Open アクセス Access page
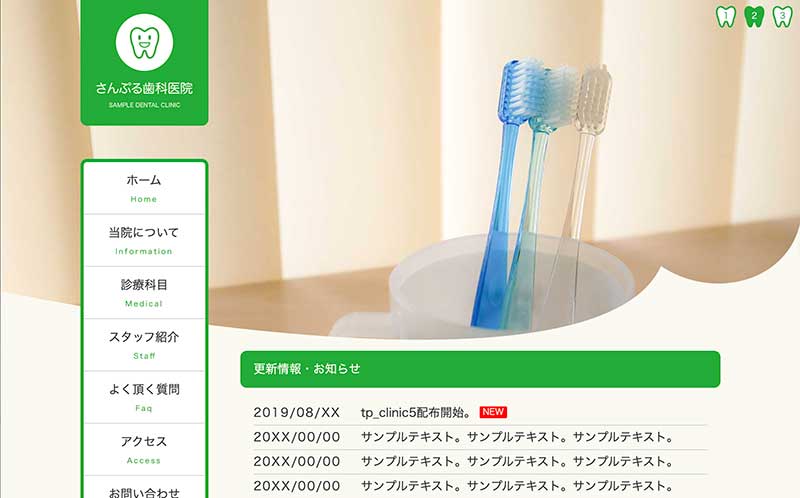 [x=144, y=450]
